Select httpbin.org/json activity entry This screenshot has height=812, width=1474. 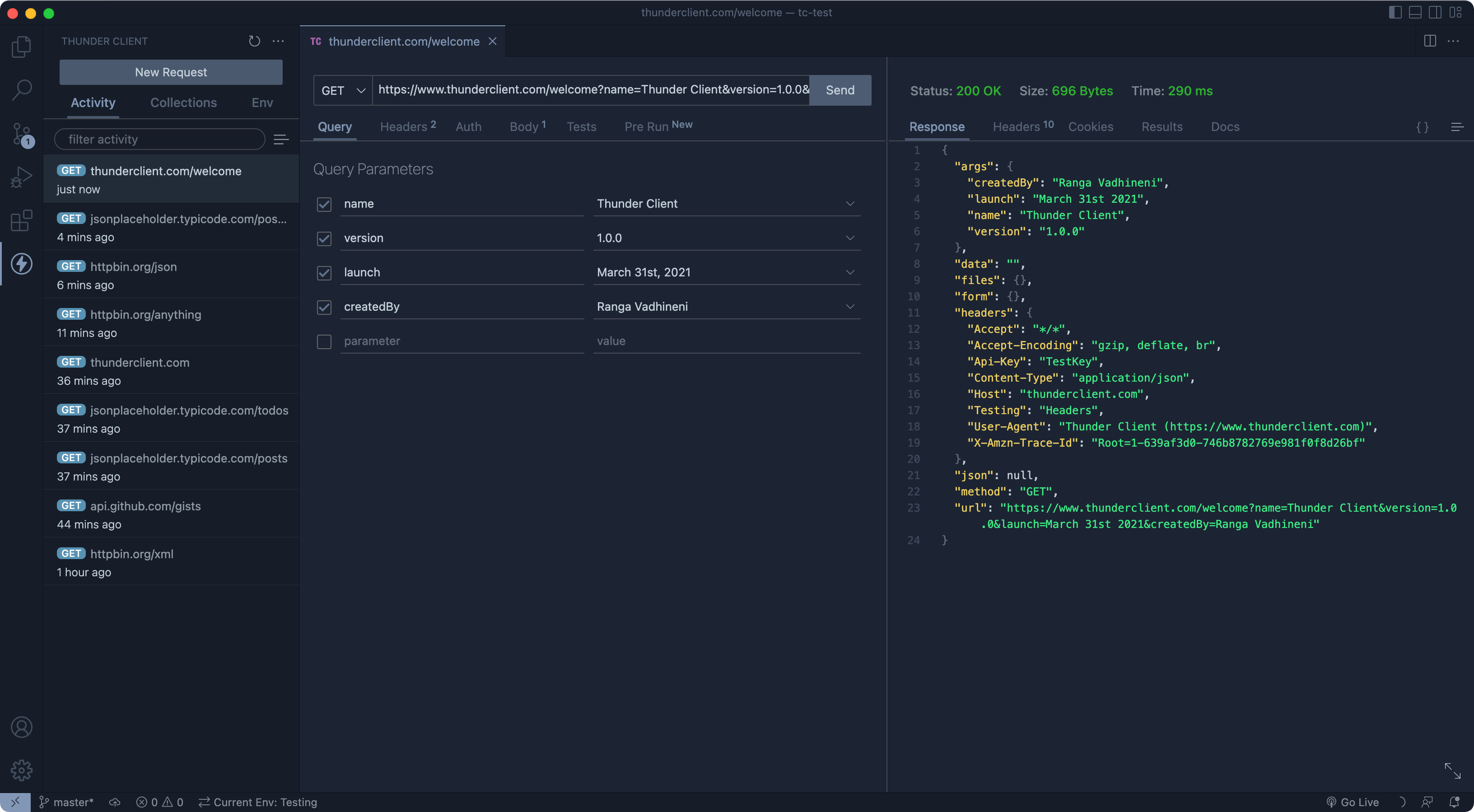click(171, 275)
